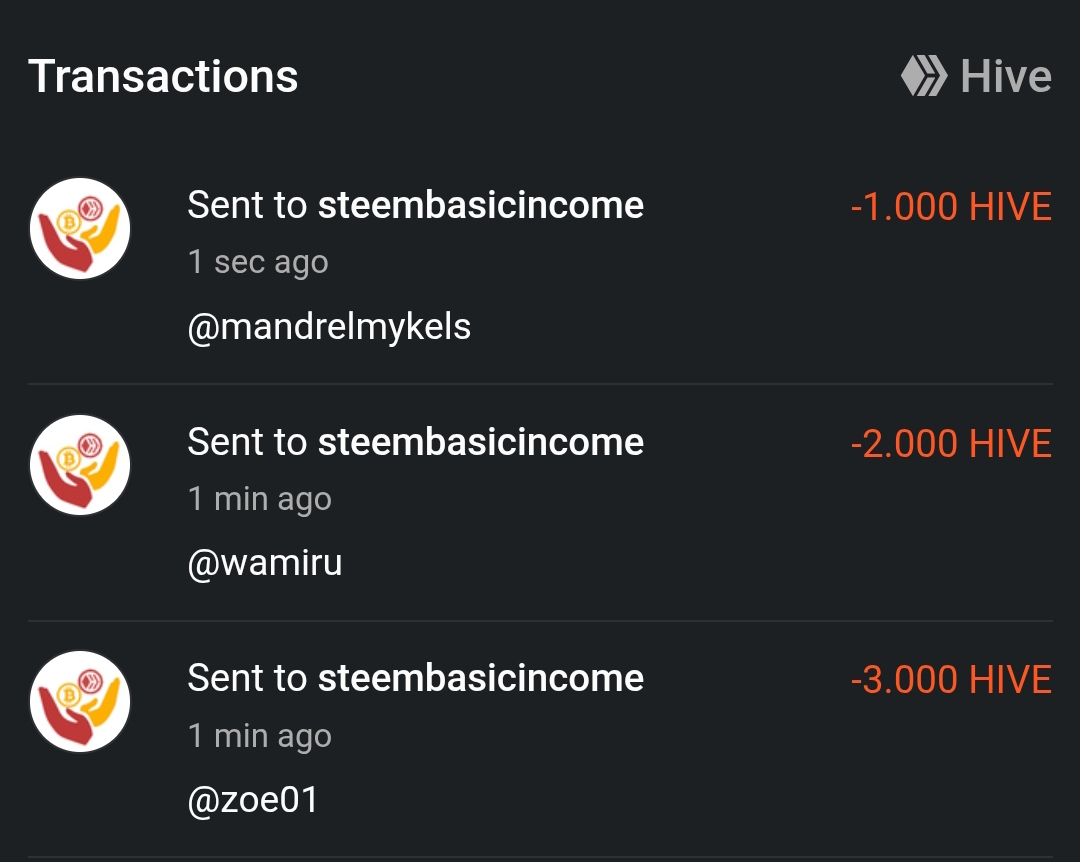The image size is (1080, 862).
Task: Open steembasicincome link in @wamiru transaction
Action: click(x=480, y=442)
